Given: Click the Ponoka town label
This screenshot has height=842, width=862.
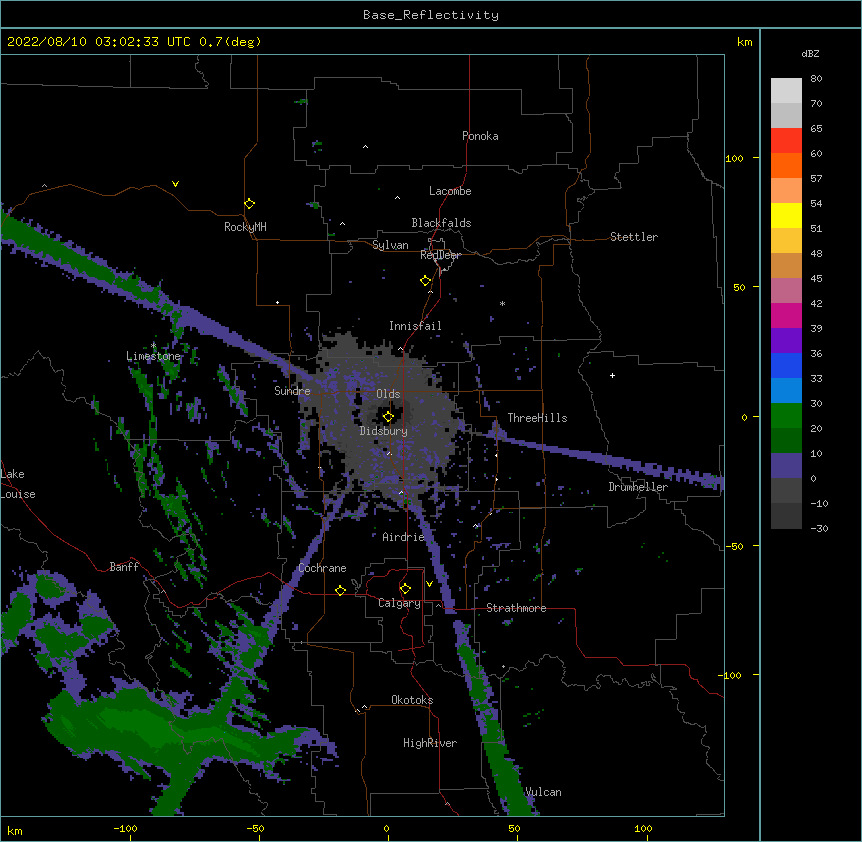Looking at the screenshot, I should click(480, 136).
